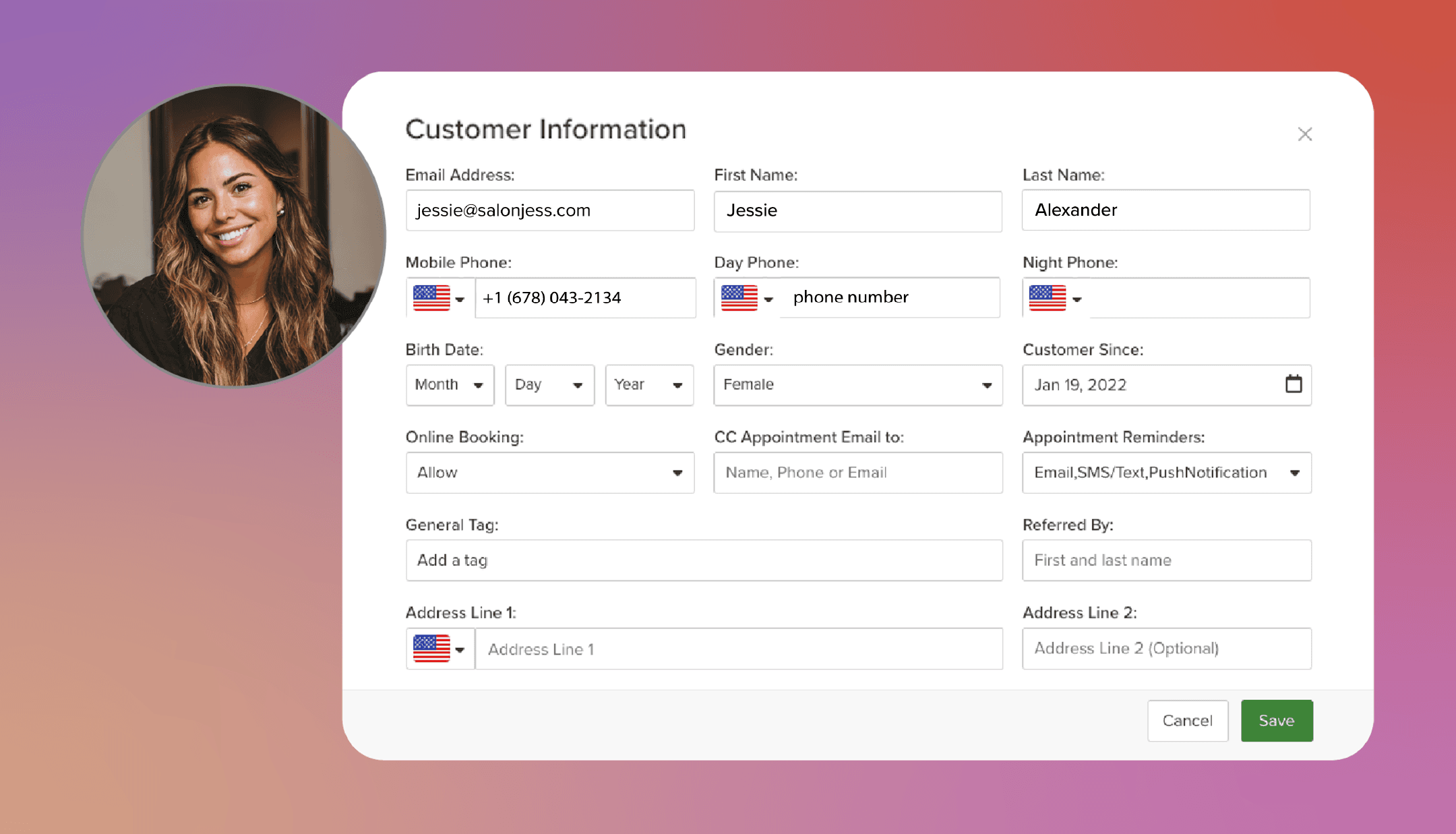1456x834 pixels.
Task: Open the Month birth date selector
Action: pyautogui.click(x=450, y=385)
